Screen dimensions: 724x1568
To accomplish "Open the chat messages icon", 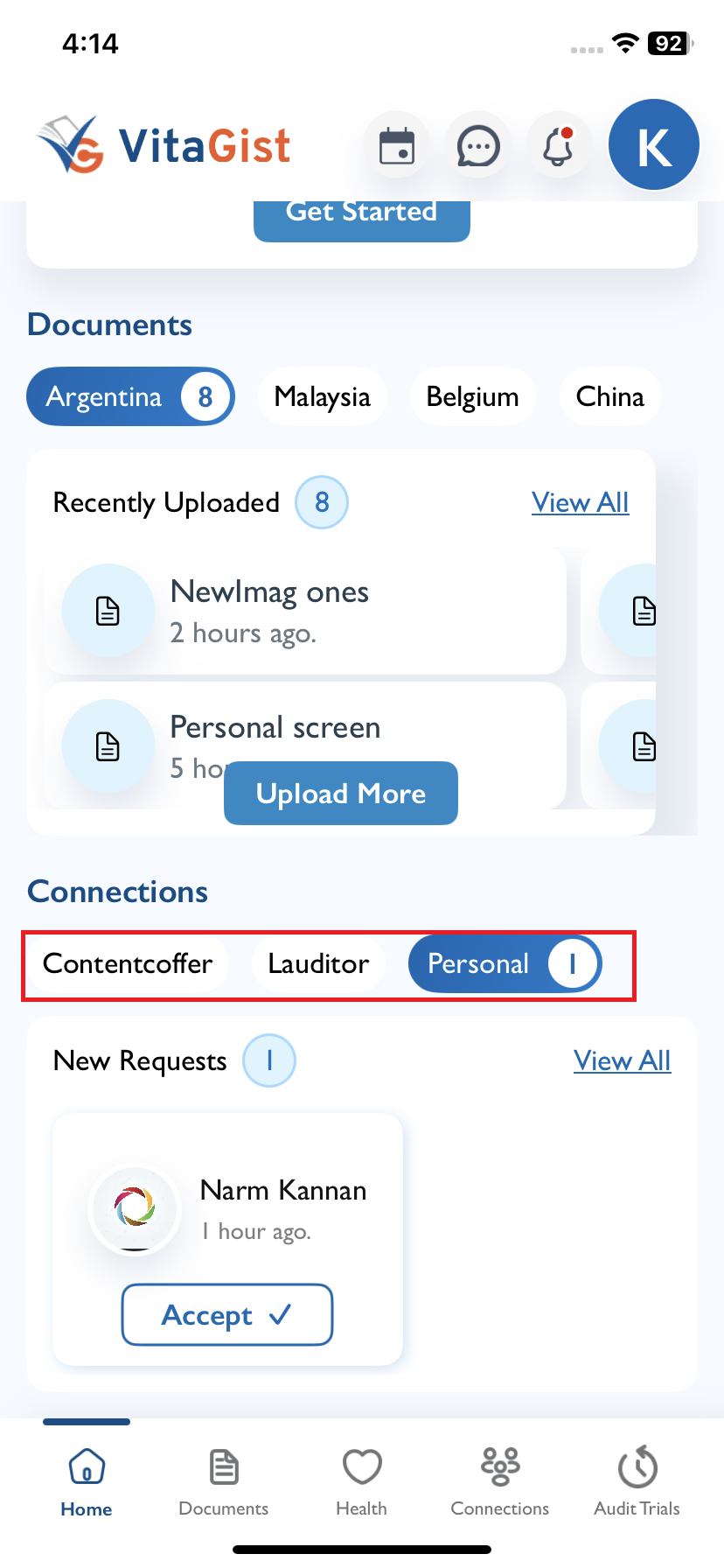I will tap(478, 145).
